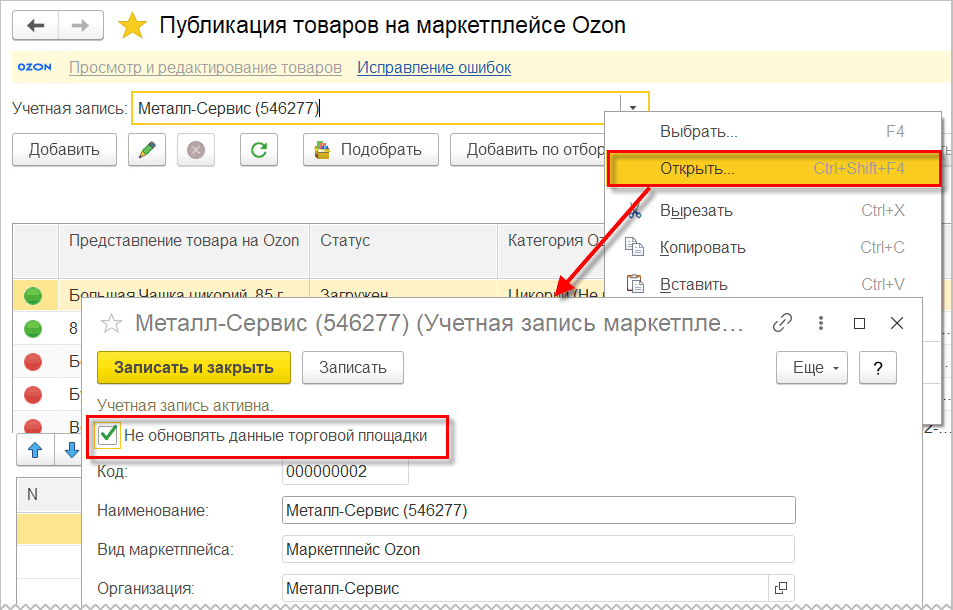Screen dimensions: 953x610
Task: Open 'Исправление ошибок' link
Action: (434, 67)
